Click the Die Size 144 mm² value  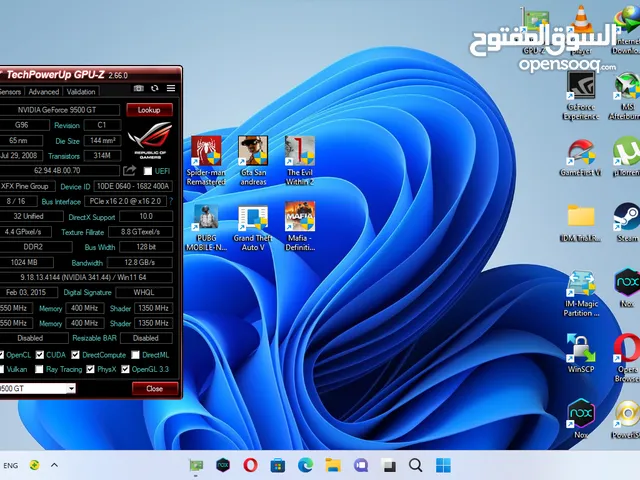pyautogui.click(x=102, y=140)
